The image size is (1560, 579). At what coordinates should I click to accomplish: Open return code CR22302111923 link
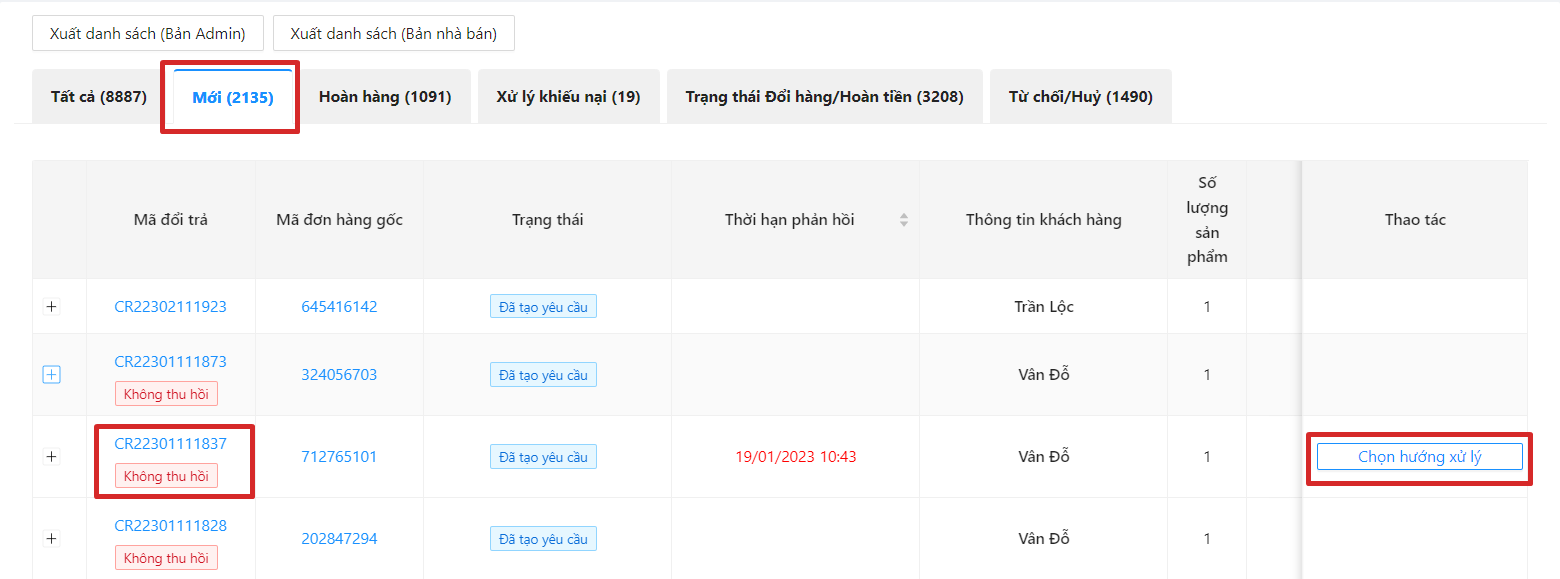(171, 307)
